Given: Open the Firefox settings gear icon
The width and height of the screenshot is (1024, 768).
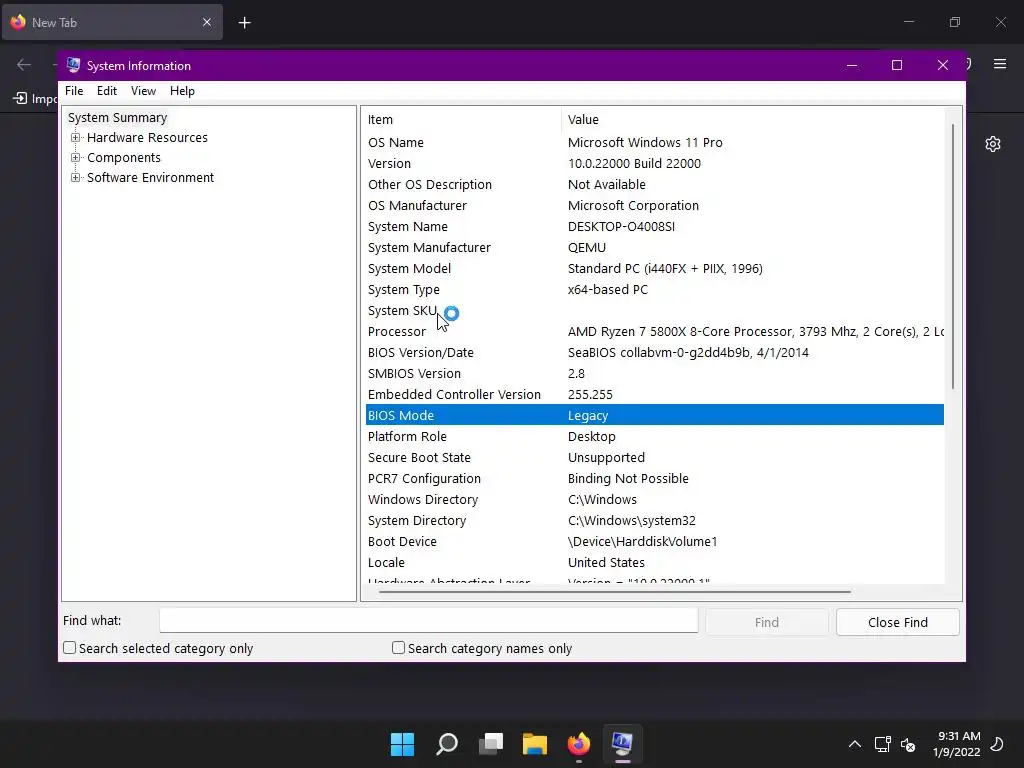Looking at the screenshot, I should click(x=993, y=144).
